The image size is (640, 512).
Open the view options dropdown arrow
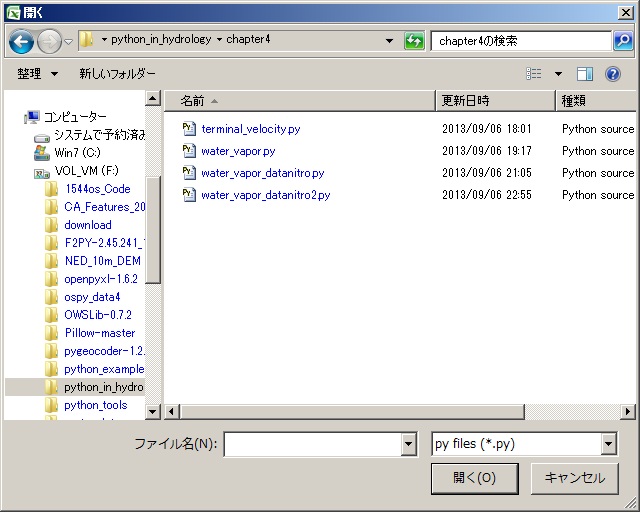pos(558,74)
